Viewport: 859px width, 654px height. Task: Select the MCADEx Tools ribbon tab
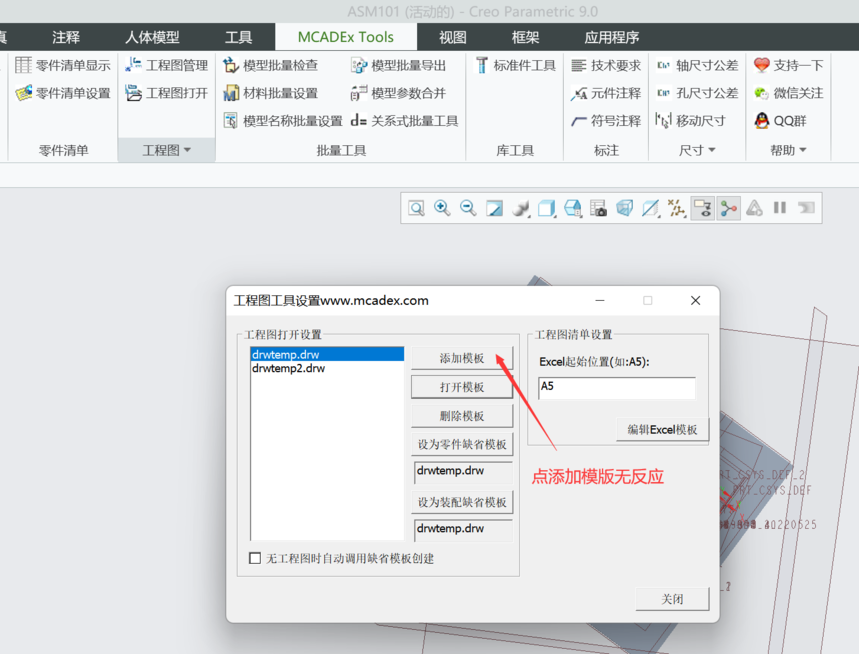(x=346, y=37)
